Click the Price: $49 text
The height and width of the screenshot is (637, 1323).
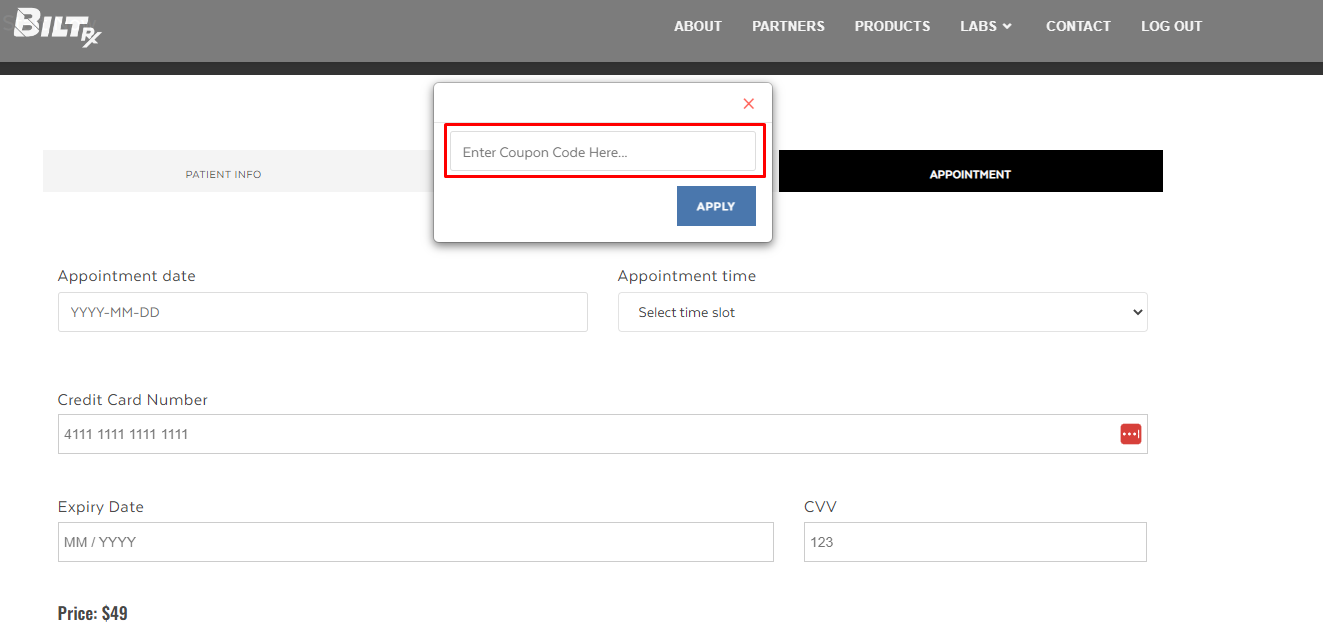(93, 613)
